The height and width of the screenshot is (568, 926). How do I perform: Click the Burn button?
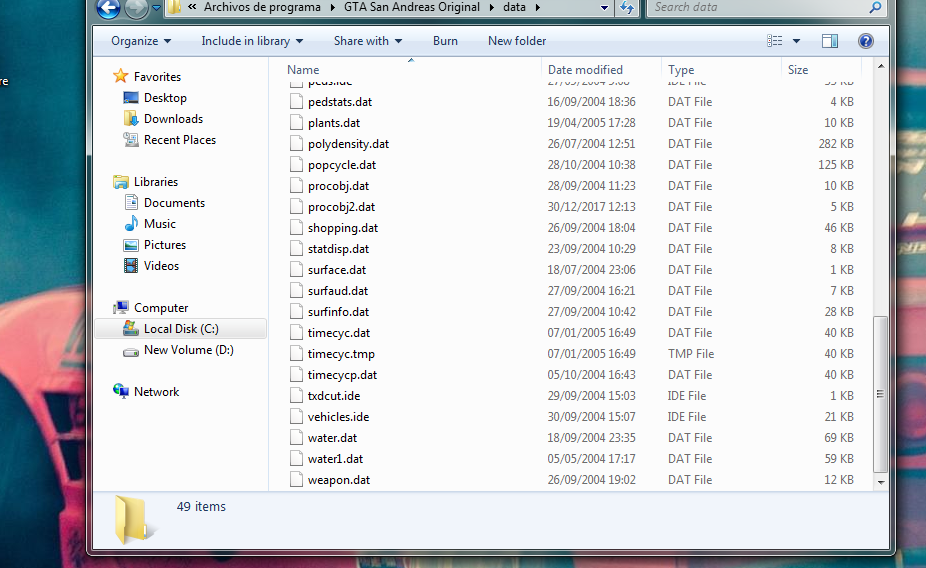[445, 41]
